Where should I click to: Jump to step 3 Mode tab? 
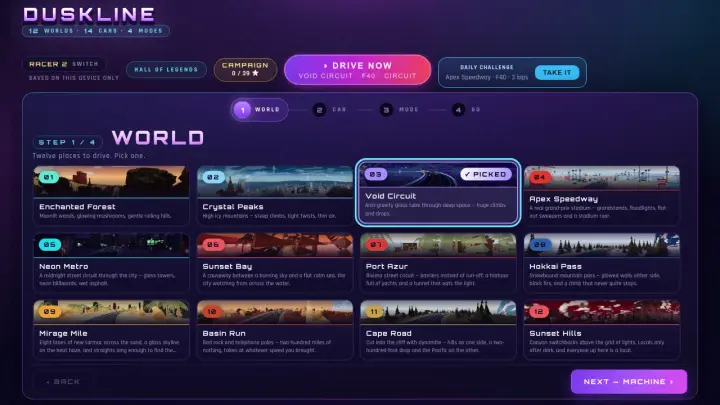tap(399, 110)
